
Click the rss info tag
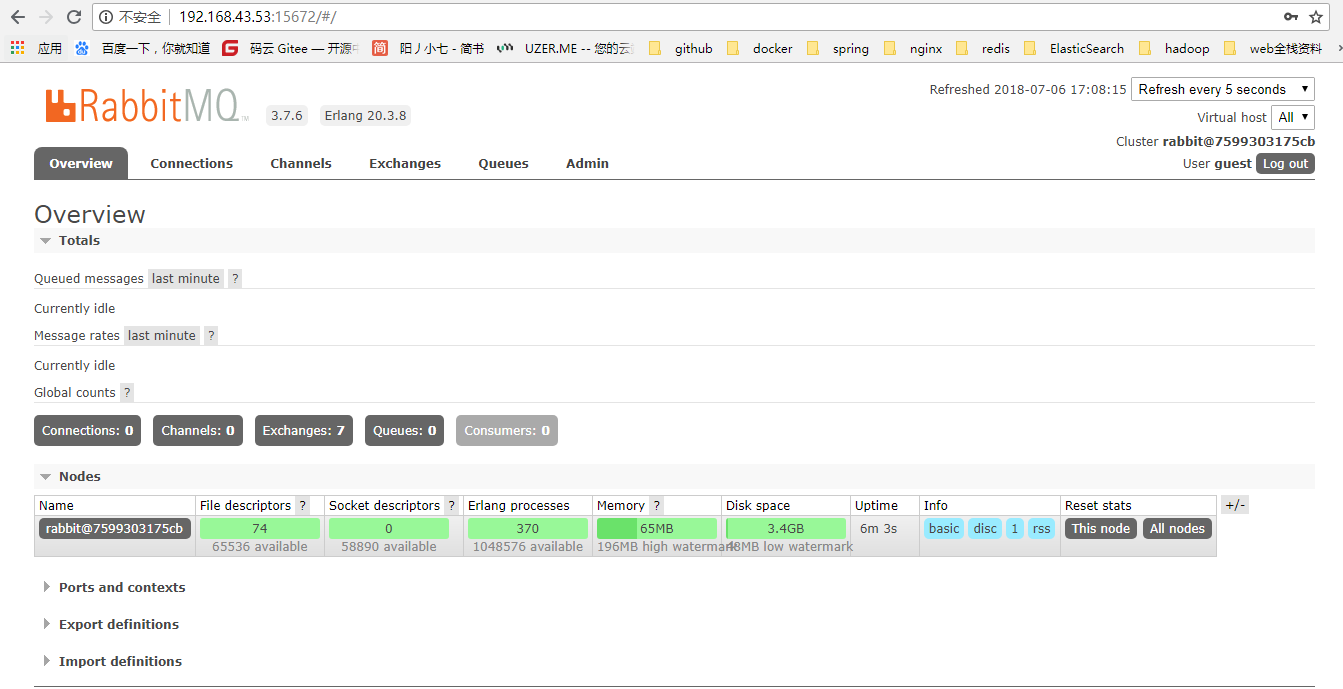(1041, 529)
